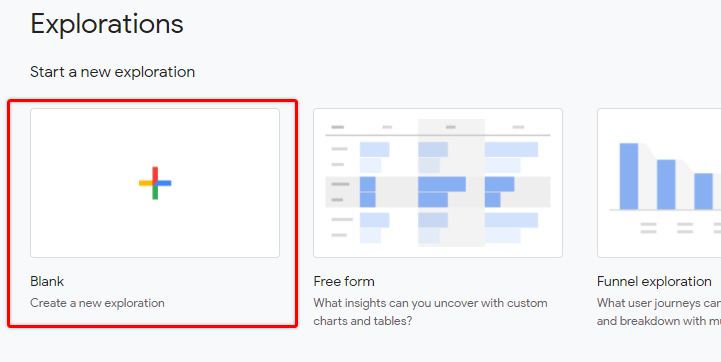Click the Explorations page heading
721x362 pixels.
coord(107,24)
